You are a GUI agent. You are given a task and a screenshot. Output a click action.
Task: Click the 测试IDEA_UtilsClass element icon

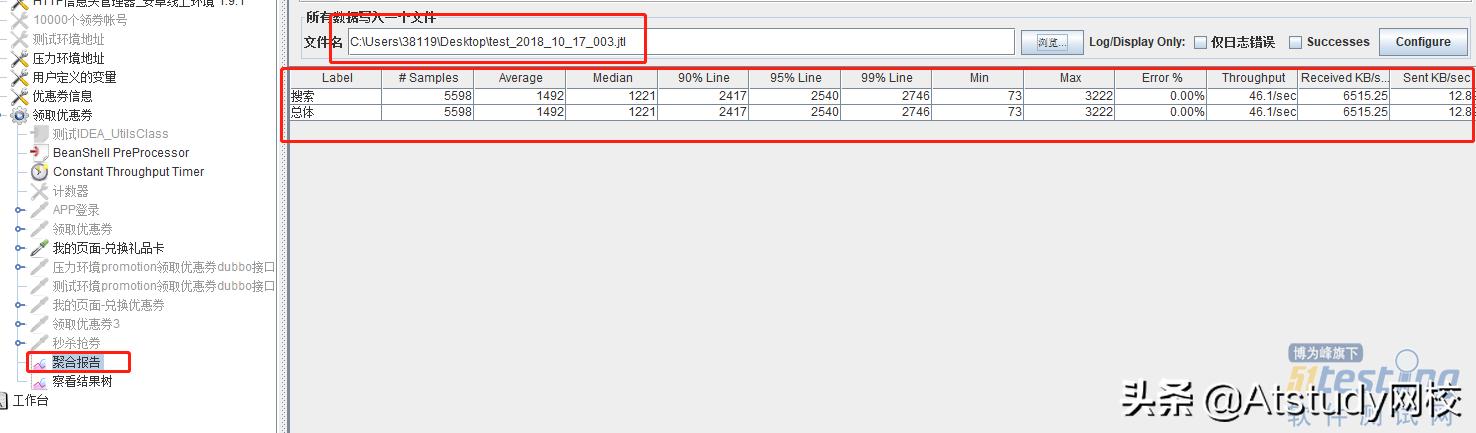coord(39,134)
